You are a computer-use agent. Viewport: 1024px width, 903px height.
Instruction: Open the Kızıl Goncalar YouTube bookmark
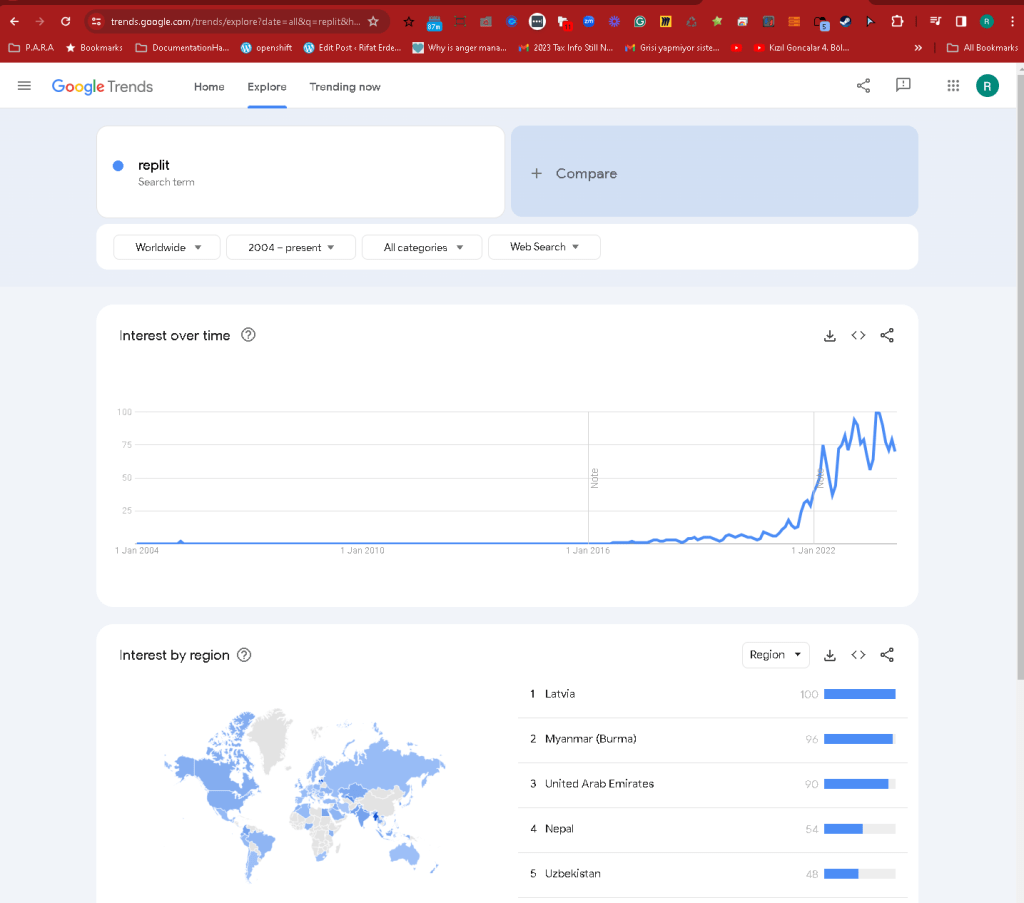click(801, 48)
